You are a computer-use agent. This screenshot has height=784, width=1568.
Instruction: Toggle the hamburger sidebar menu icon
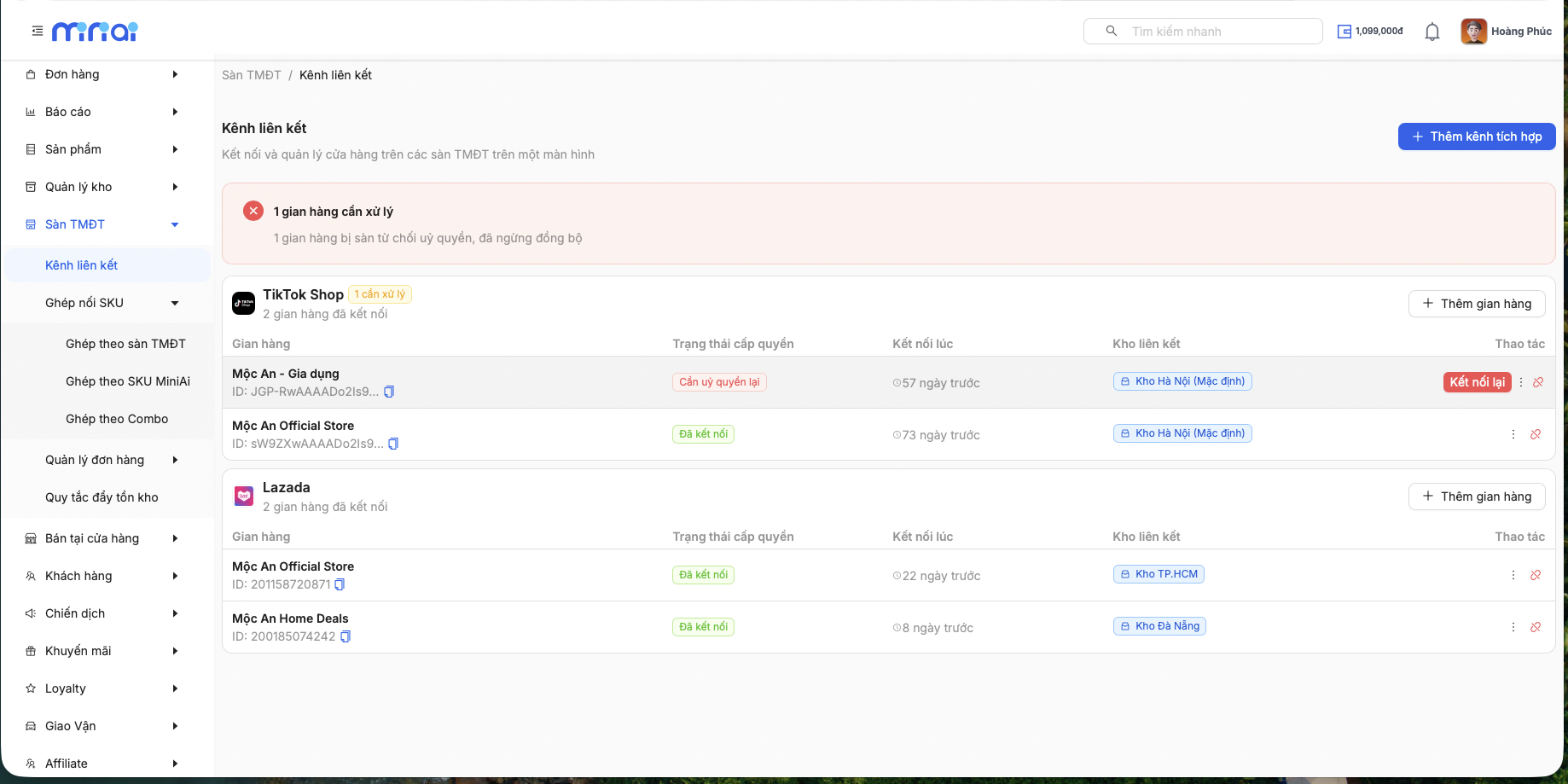[x=37, y=31]
